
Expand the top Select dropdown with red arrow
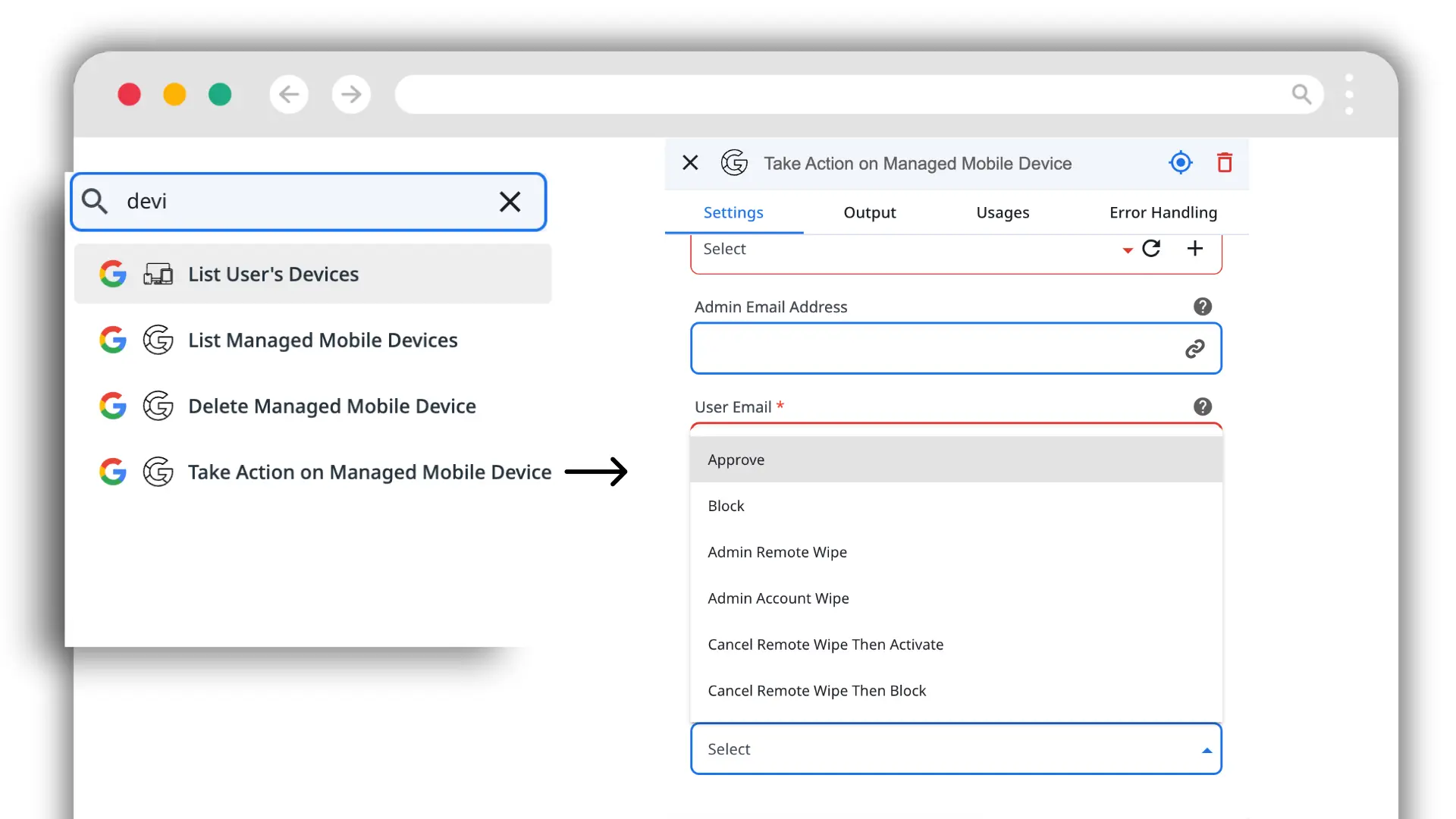pyautogui.click(x=1128, y=249)
